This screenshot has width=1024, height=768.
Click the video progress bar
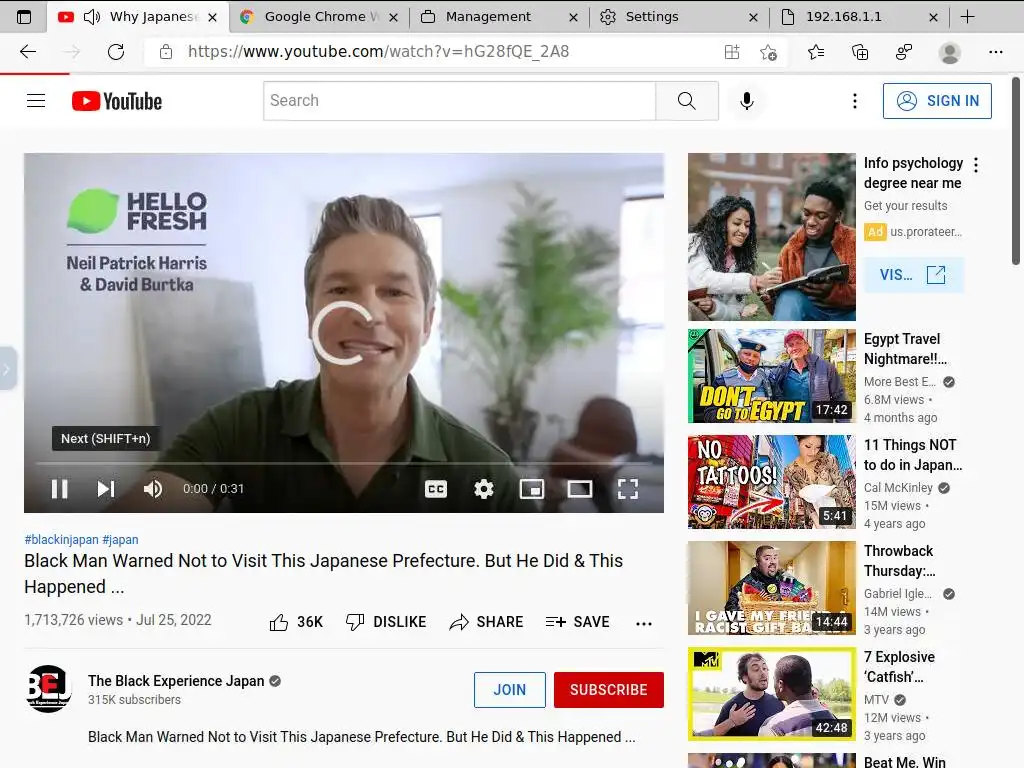tap(344, 463)
